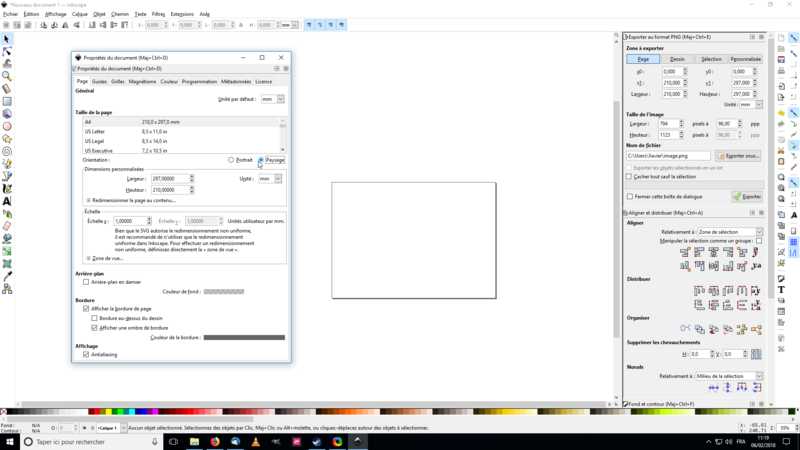
Task: Click the first Distribuer icon
Action: (699, 291)
